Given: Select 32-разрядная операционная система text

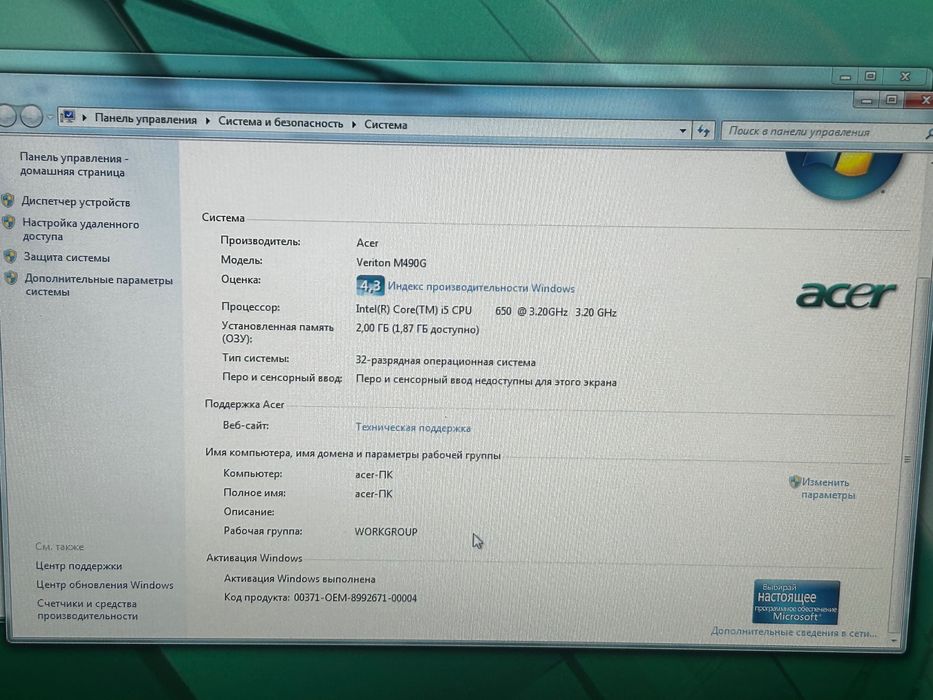Looking at the screenshot, I should point(446,361).
